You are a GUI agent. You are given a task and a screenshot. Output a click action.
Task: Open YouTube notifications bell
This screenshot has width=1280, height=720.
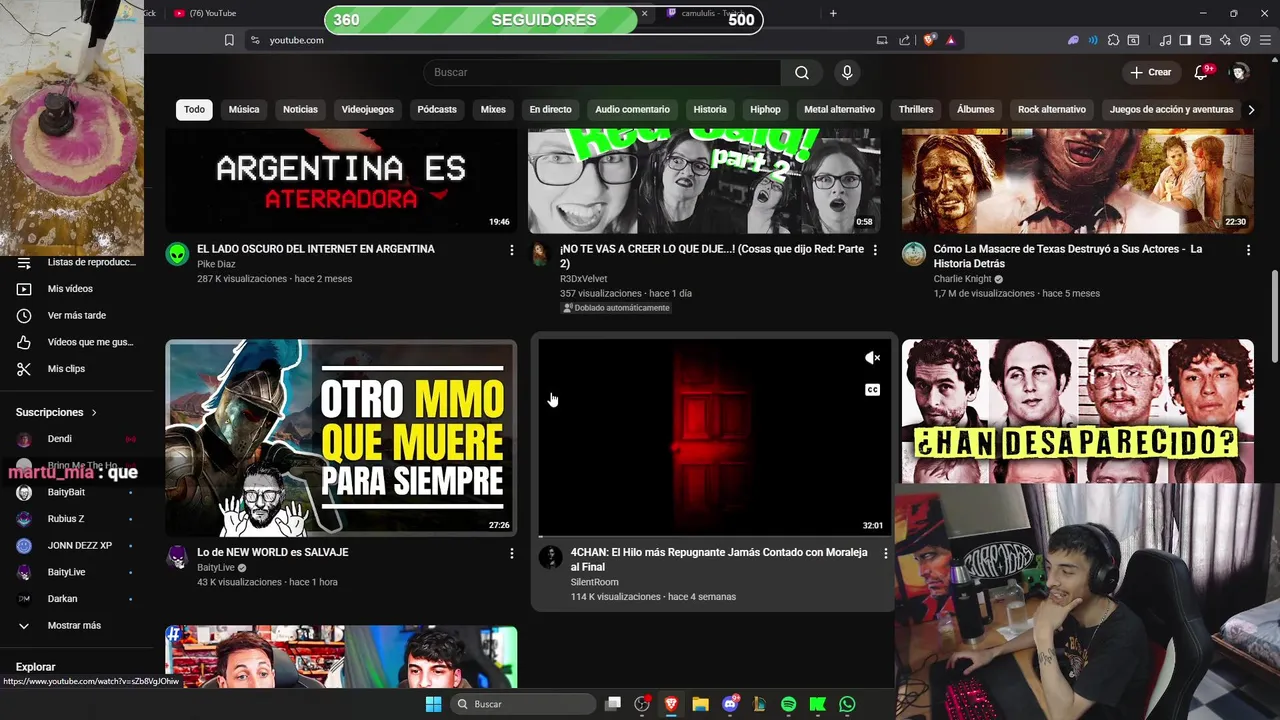click(x=1202, y=72)
